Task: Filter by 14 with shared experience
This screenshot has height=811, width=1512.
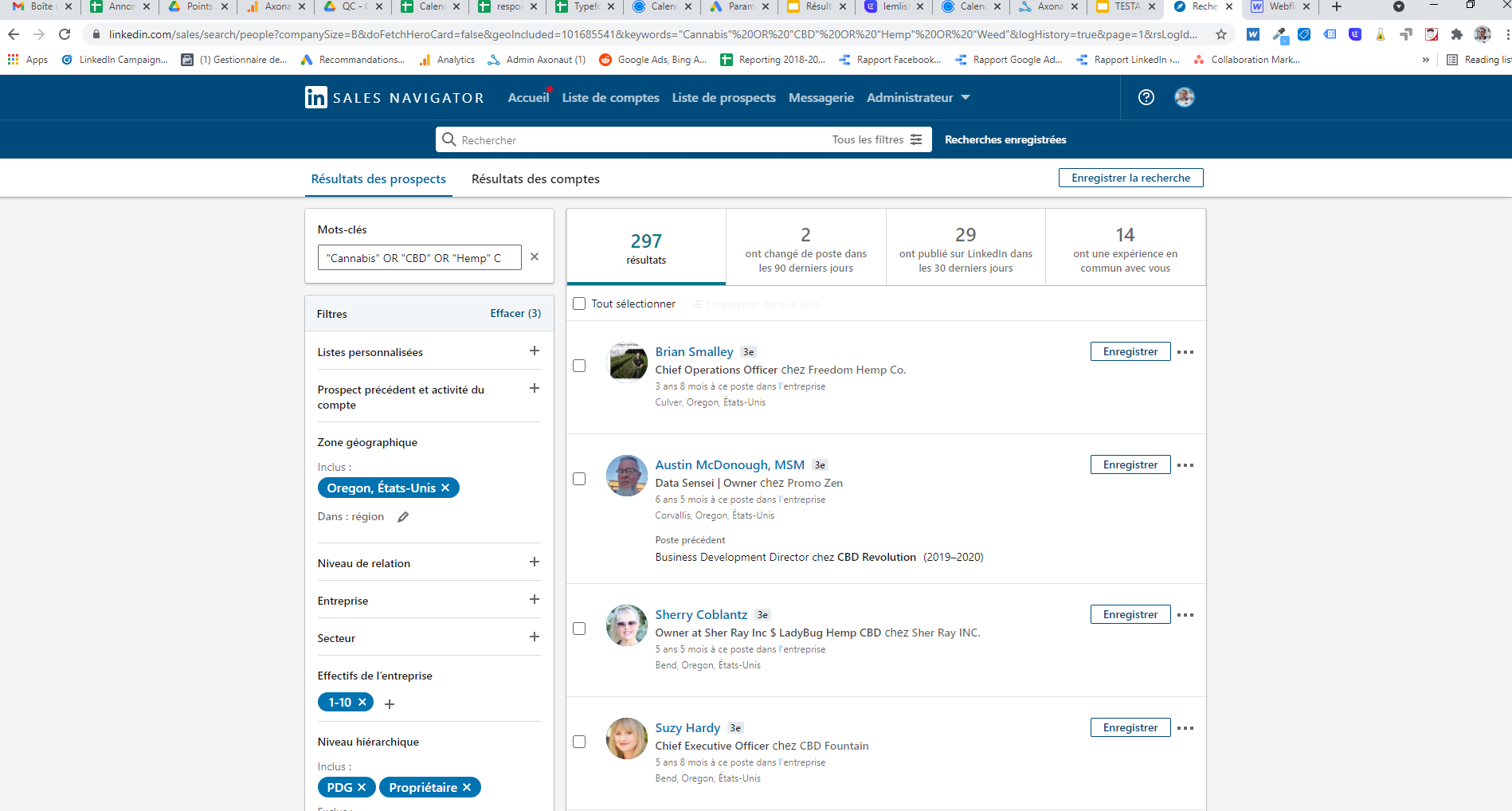Action: (x=1126, y=247)
